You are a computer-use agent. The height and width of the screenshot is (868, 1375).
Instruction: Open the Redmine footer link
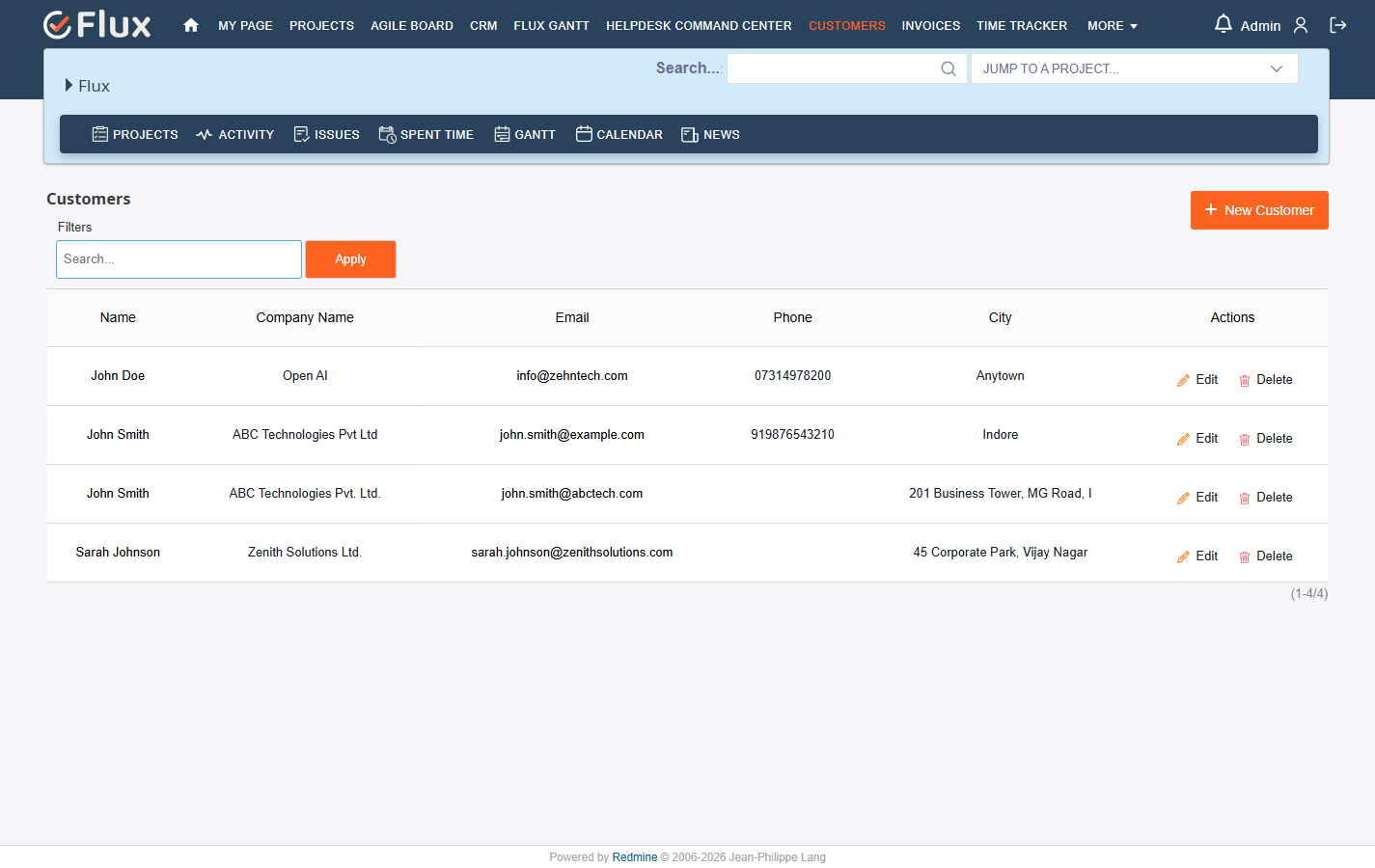pyautogui.click(x=634, y=857)
